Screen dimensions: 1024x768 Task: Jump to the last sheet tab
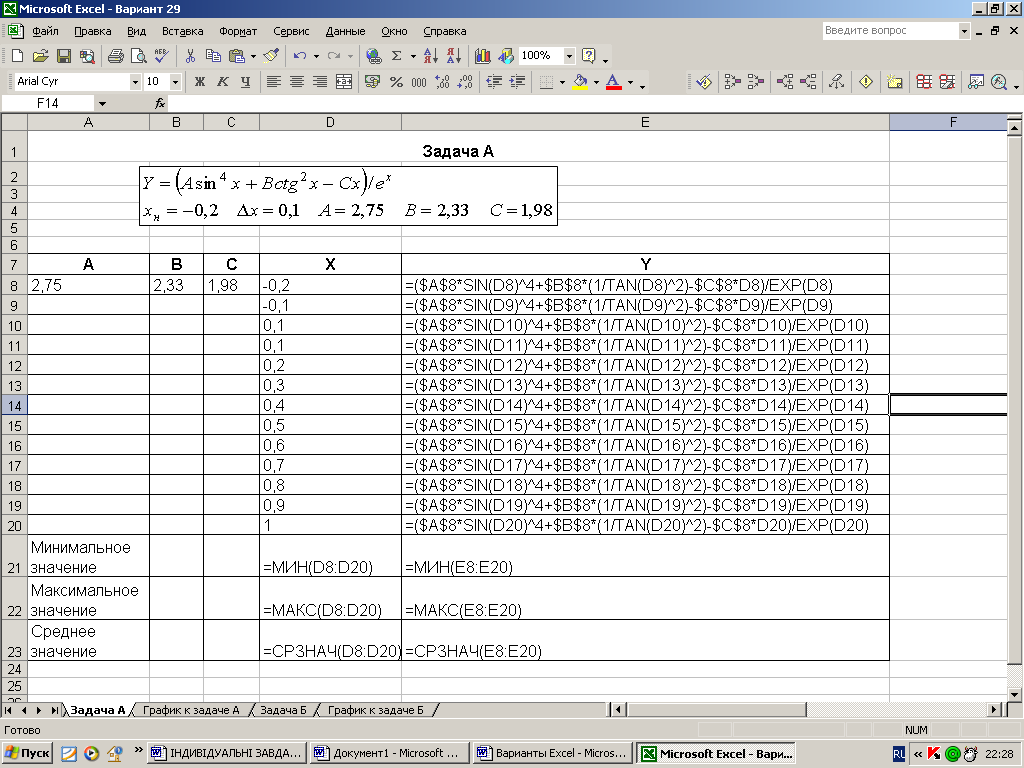56,710
